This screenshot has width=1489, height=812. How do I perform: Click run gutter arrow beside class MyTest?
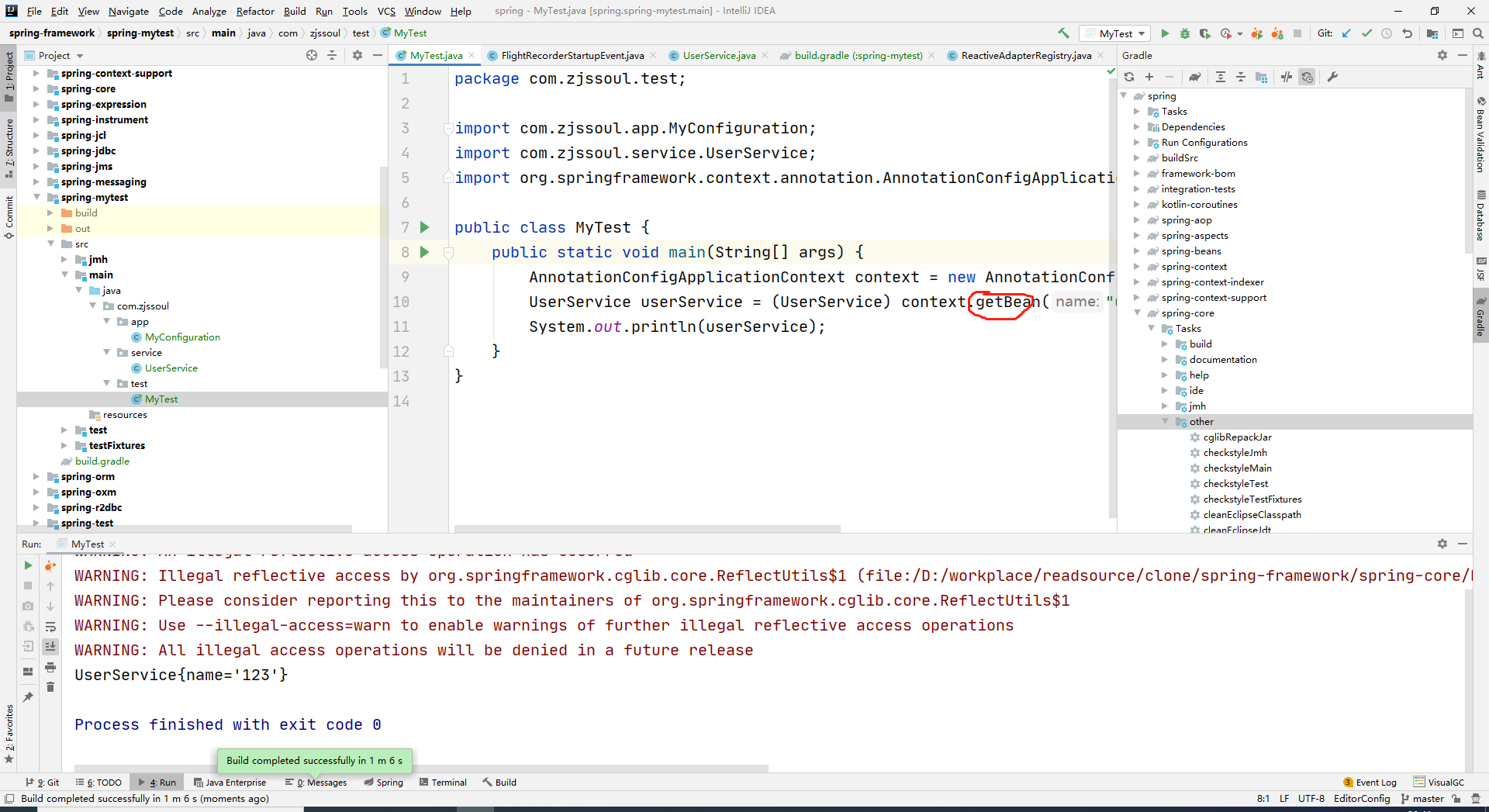click(x=424, y=227)
